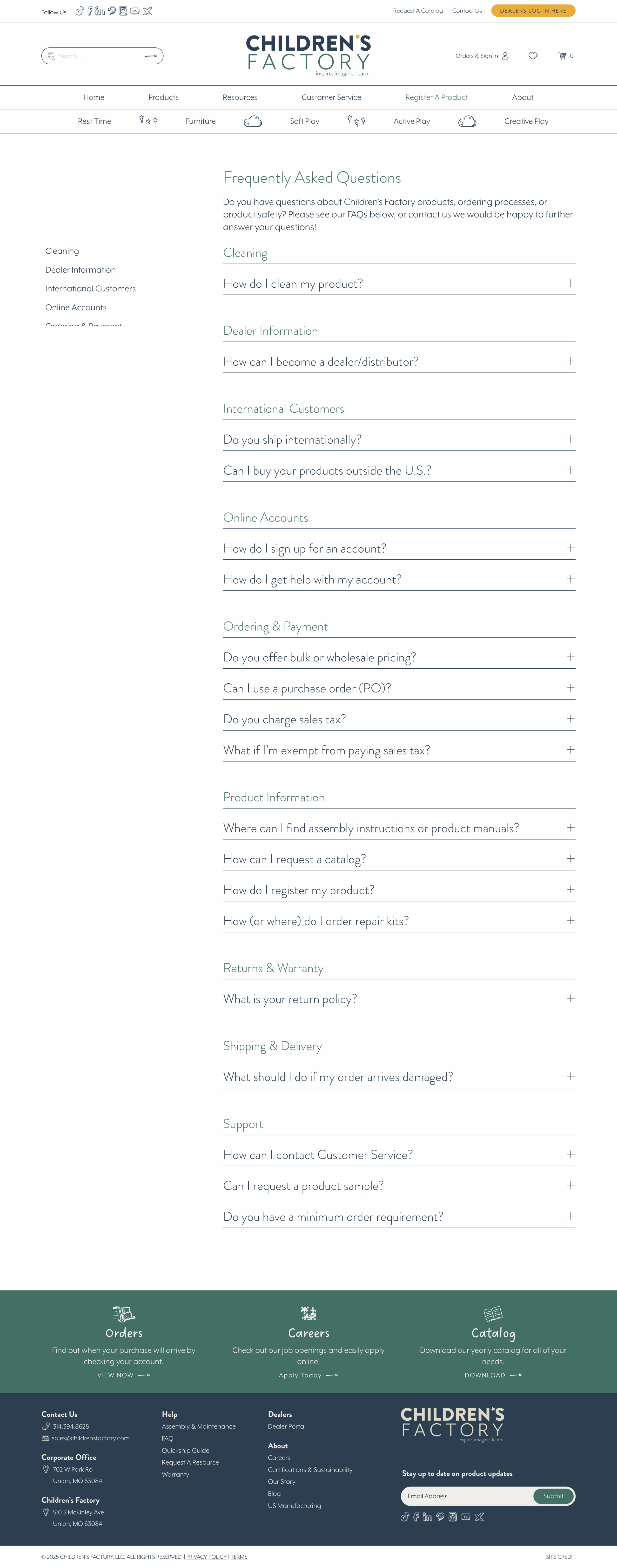Expand "Do you charge sales tax?"

point(570,719)
